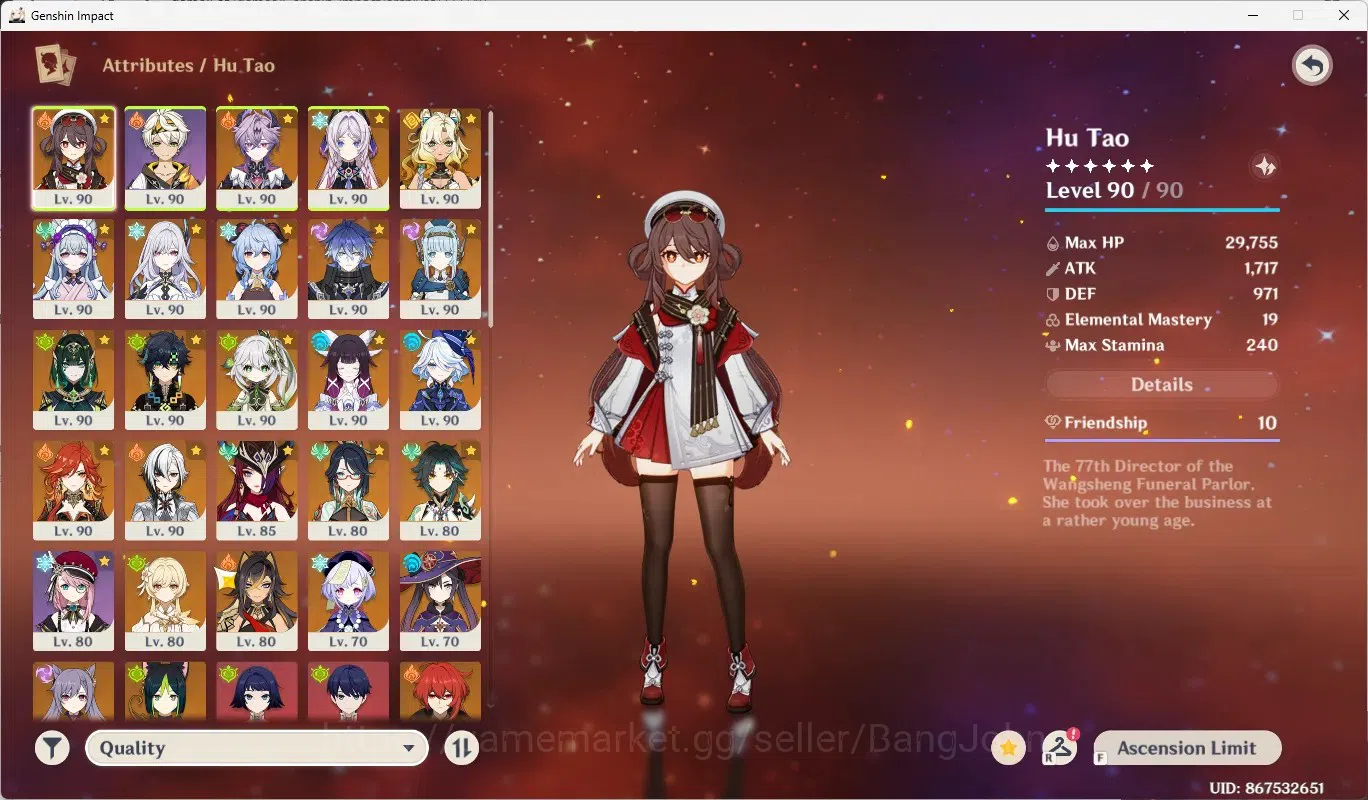1368x800 pixels.
Task: Select the male Manekin dendro portrait
Action: click(x=349, y=691)
